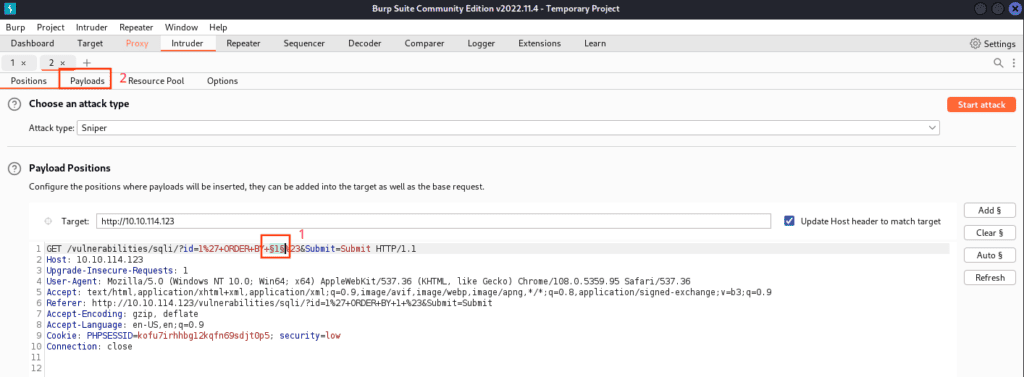Image resolution: width=1024 pixels, height=377 pixels.
Task: Expand the Attack type Sniper dropdown
Action: (509, 128)
